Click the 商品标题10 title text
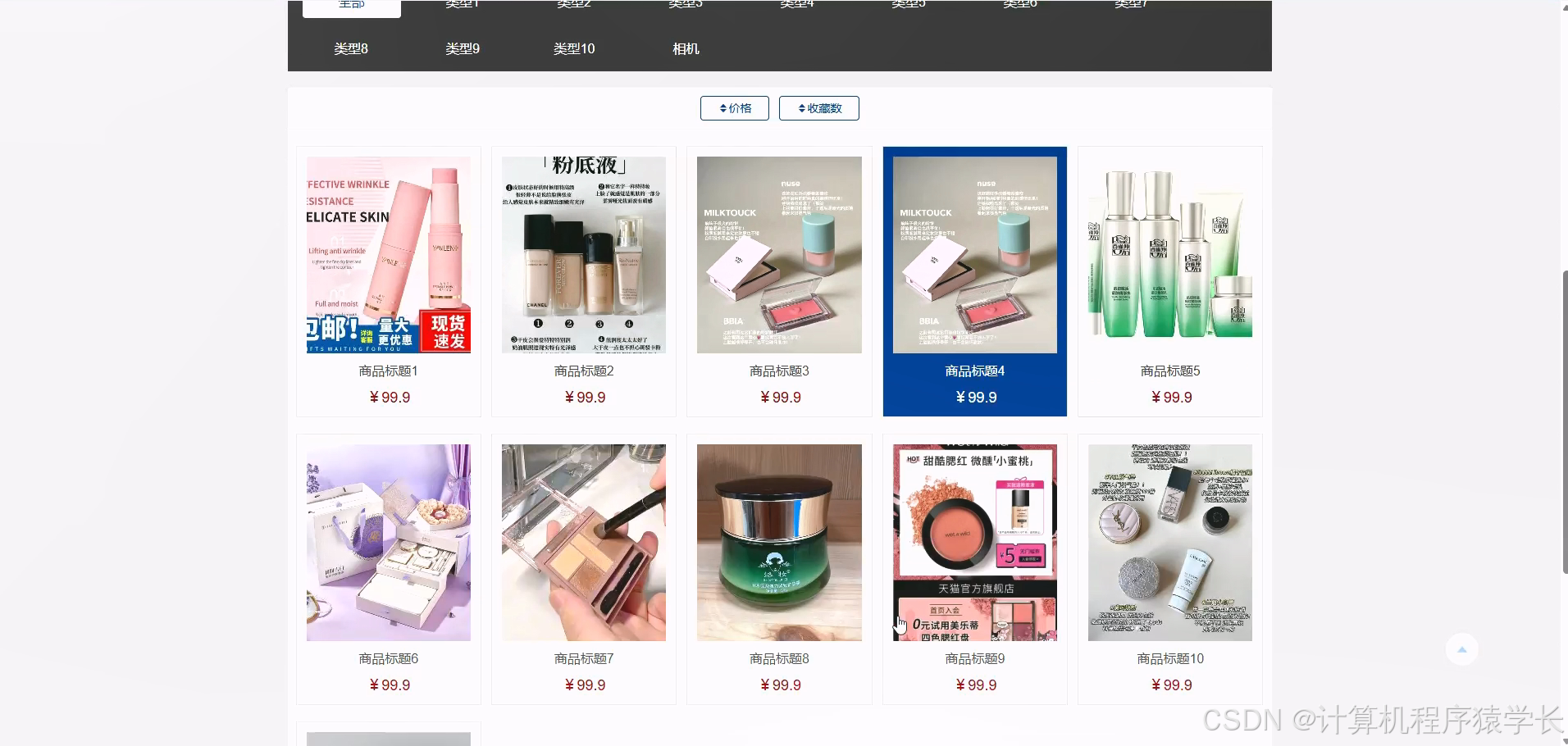This screenshot has width=1568, height=746. (1170, 659)
